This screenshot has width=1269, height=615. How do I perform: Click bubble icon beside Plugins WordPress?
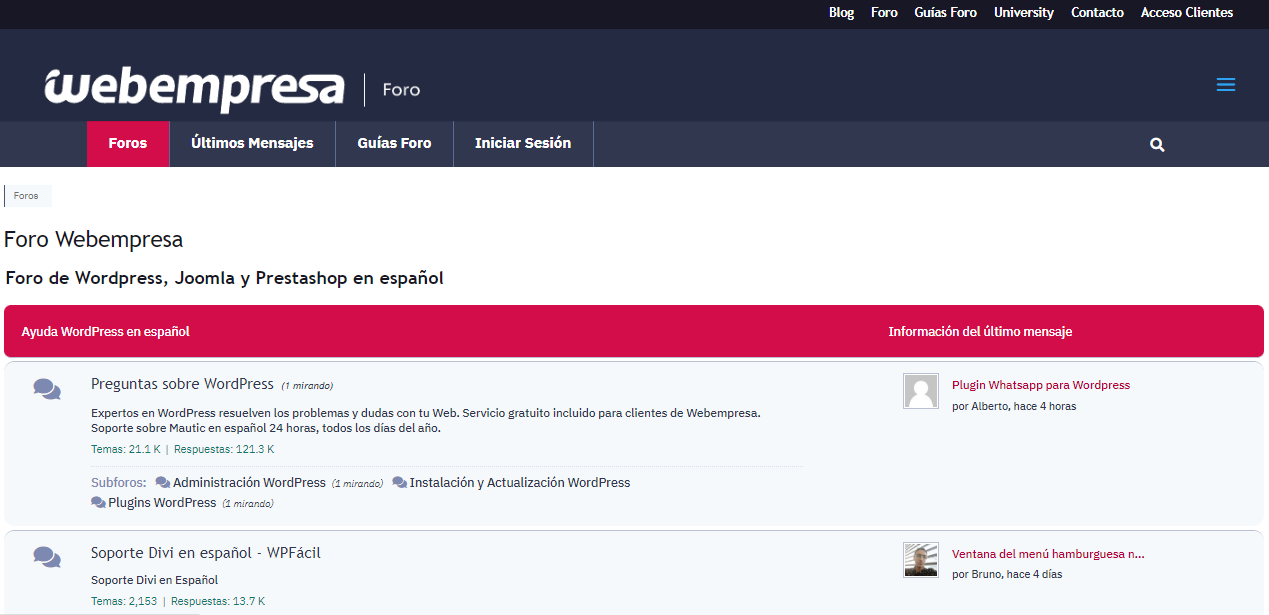[98, 503]
